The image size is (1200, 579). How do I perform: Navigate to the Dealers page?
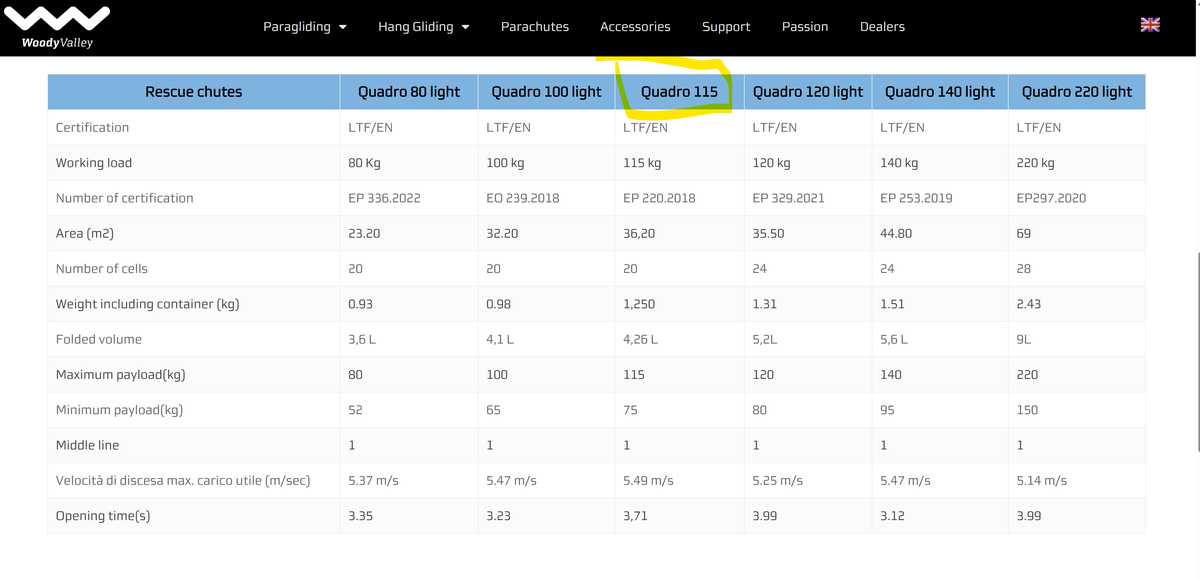882,27
